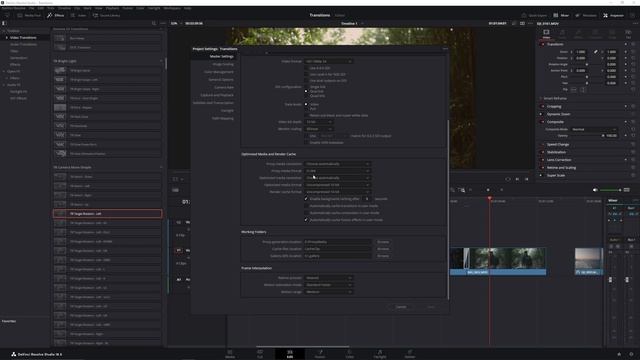Open the Motion range dropdown
This screenshot has width=640, height=360.
[x=329, y=292]
